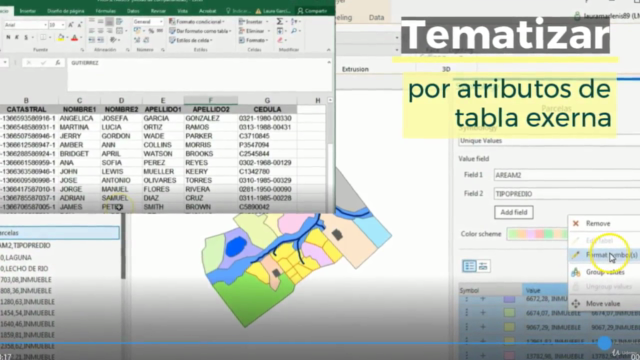
Task: Open the Insertar cells button
Action: click(x=253, y=22)
